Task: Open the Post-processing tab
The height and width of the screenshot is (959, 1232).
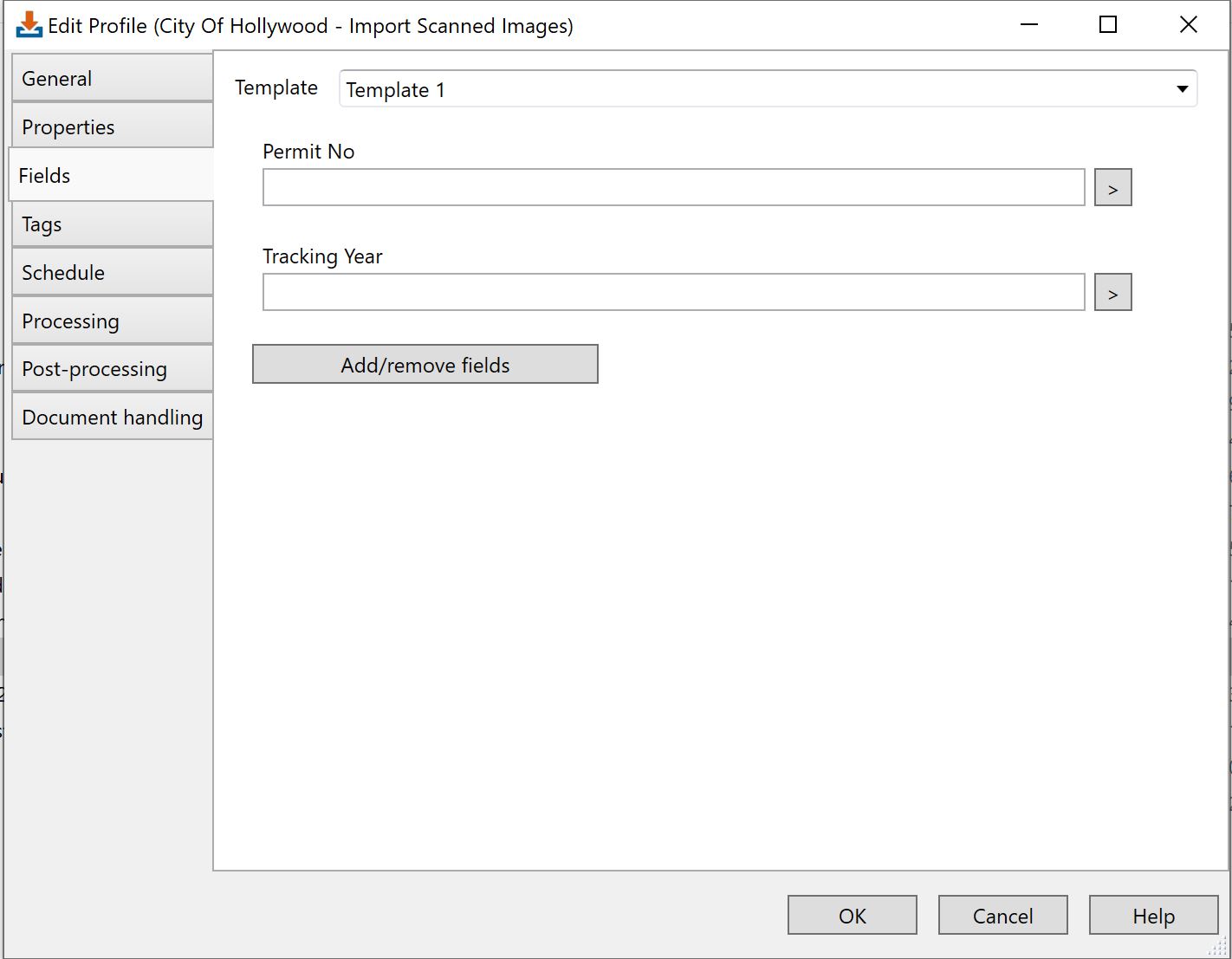Action: pyautogui.click(x=112, y=369)
